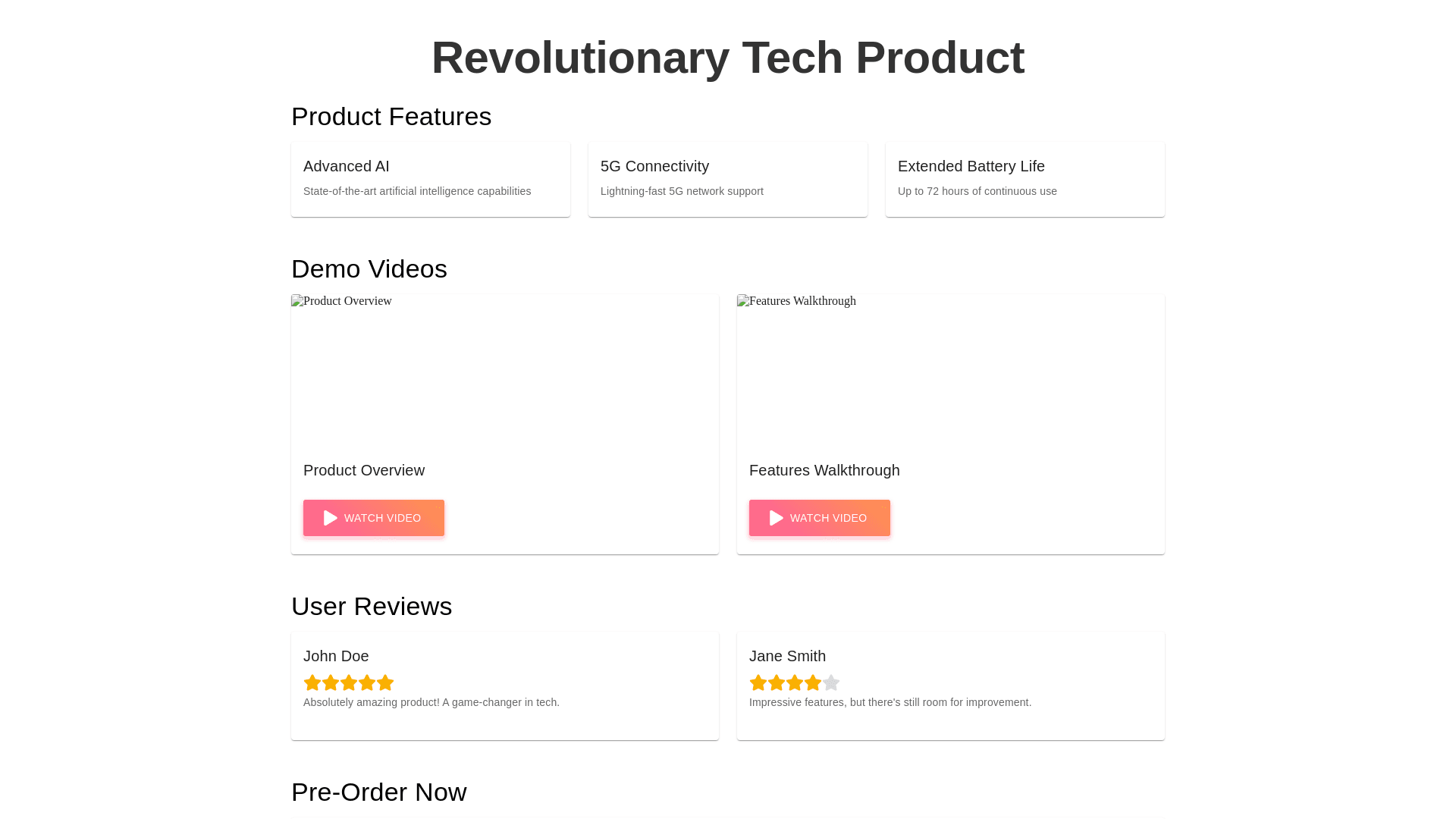Click John Doe's fifth rating star
Viewport: 1456px width, 819px height.
[x=385, y=682]
